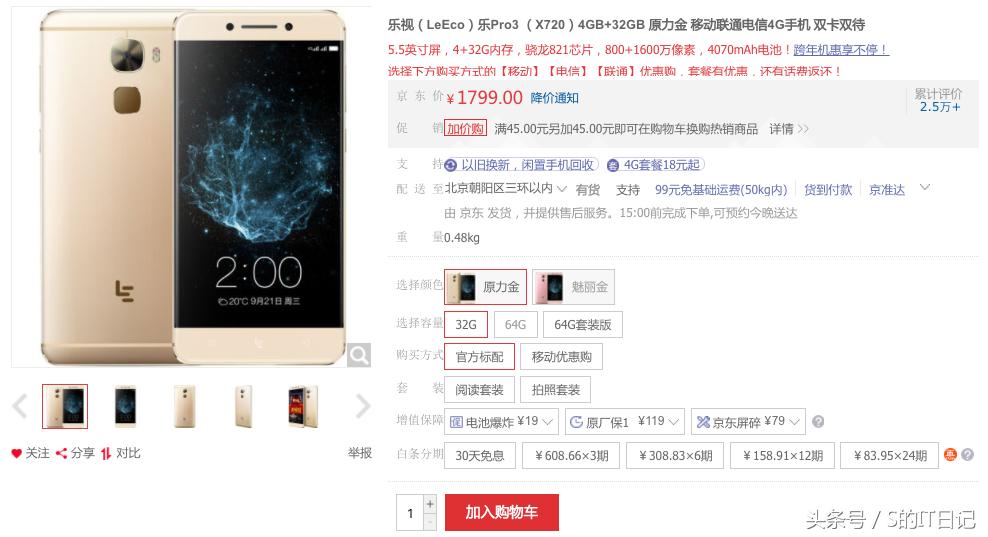Show next thumbnails with right arrow
This screenshot has height=537, width=988.
point(362,407)
